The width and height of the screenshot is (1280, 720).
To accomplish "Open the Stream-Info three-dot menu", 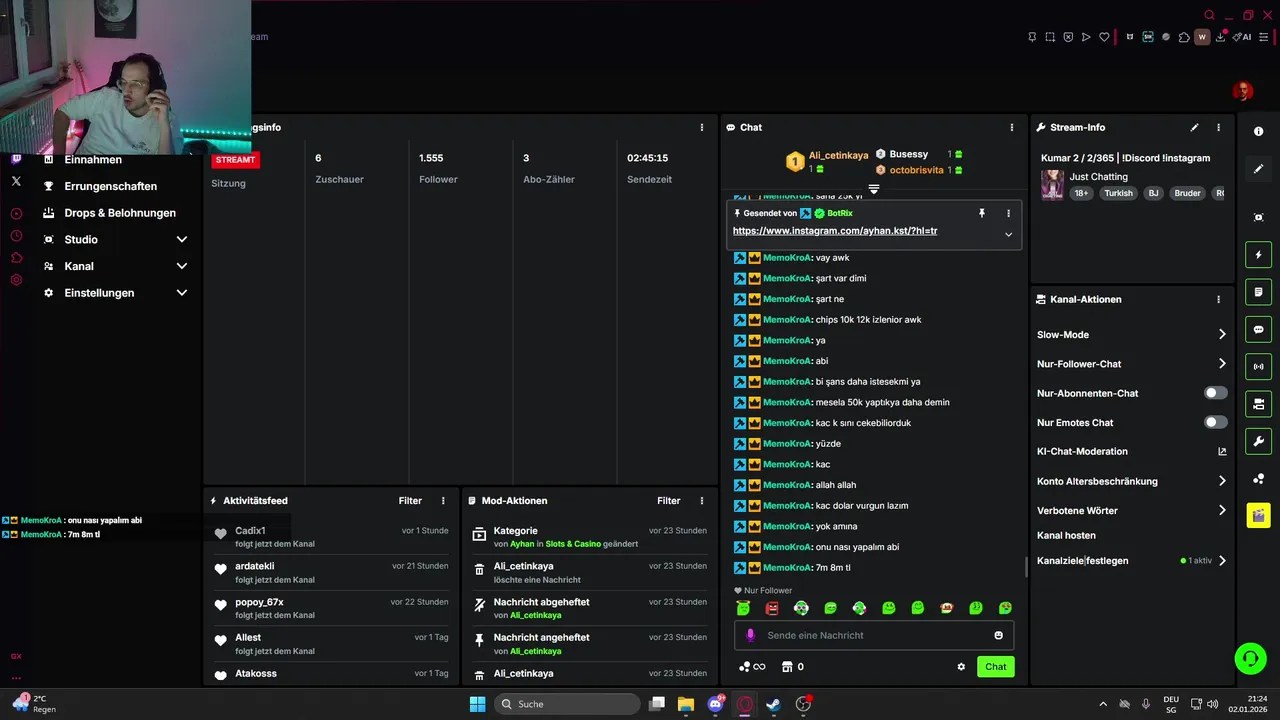I will click(1218, 128).
